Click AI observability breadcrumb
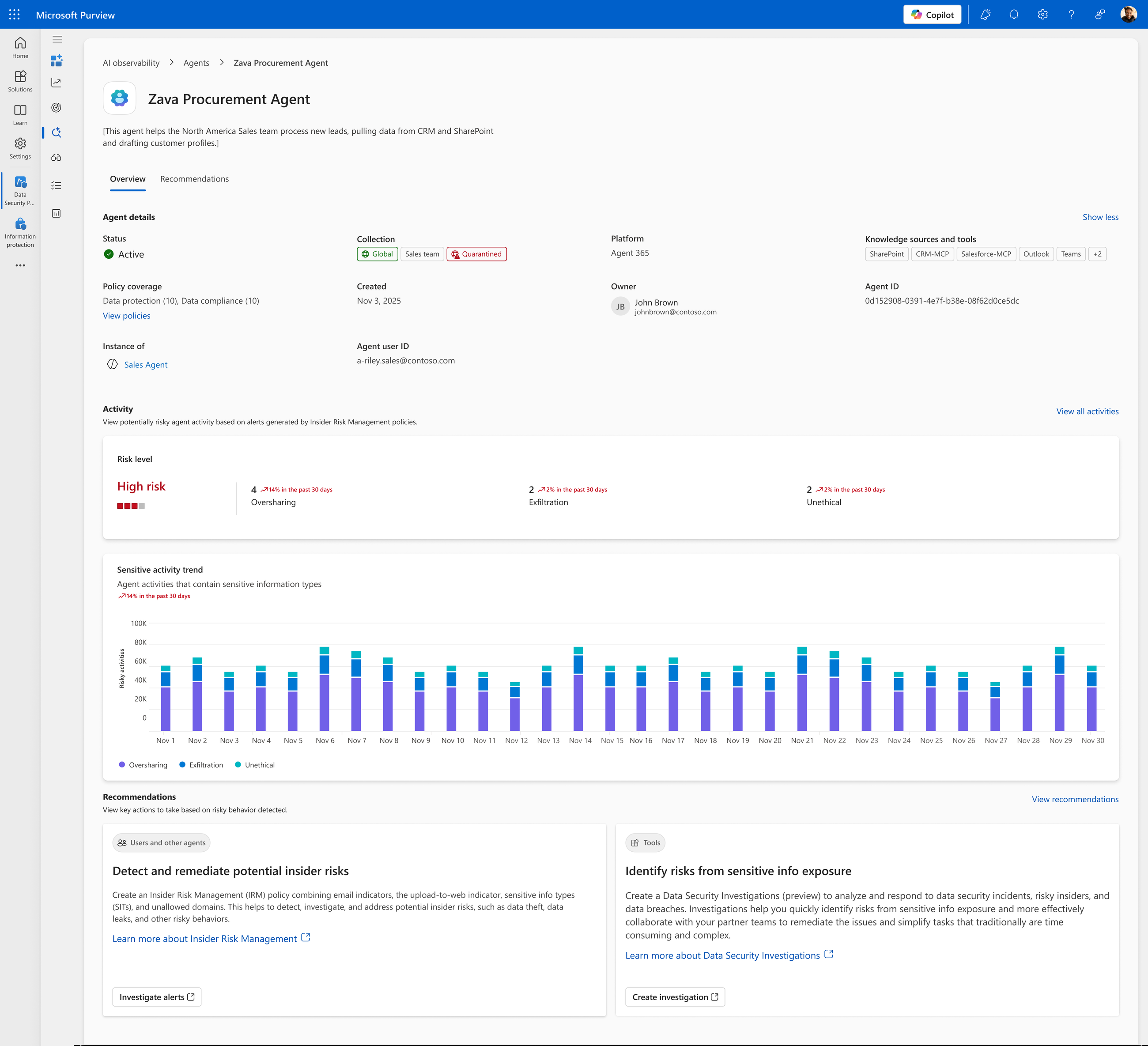The height and width of the screenshot is (1046, 1148). [x=131, y=63]
